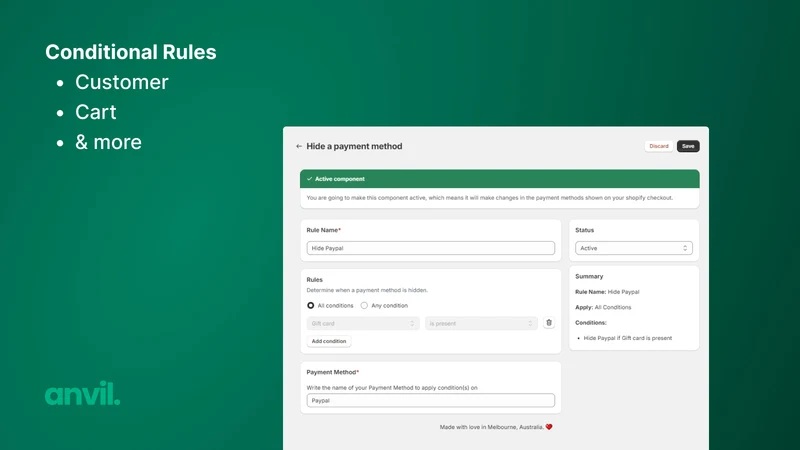Screen dimensions: 800x450
Task: Click the Add condition button
Action: click(x=329, y=341)
